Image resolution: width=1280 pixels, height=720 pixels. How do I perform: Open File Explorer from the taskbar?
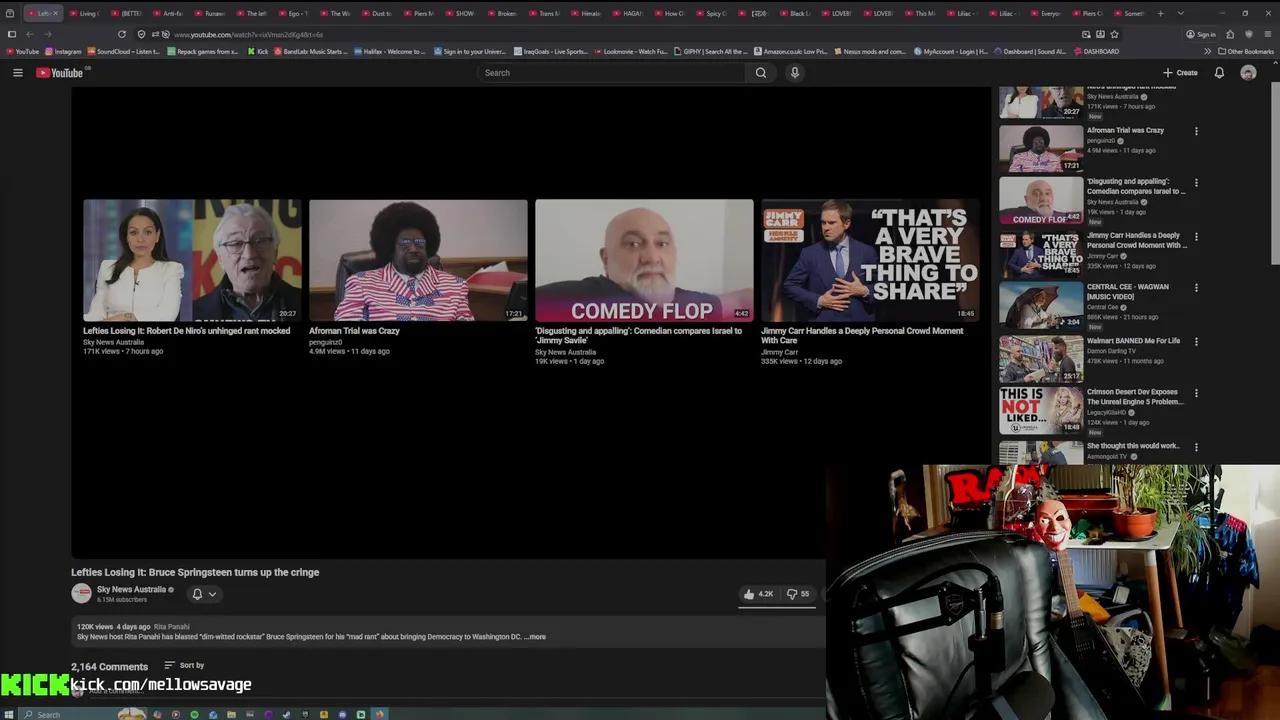point(231,714)
